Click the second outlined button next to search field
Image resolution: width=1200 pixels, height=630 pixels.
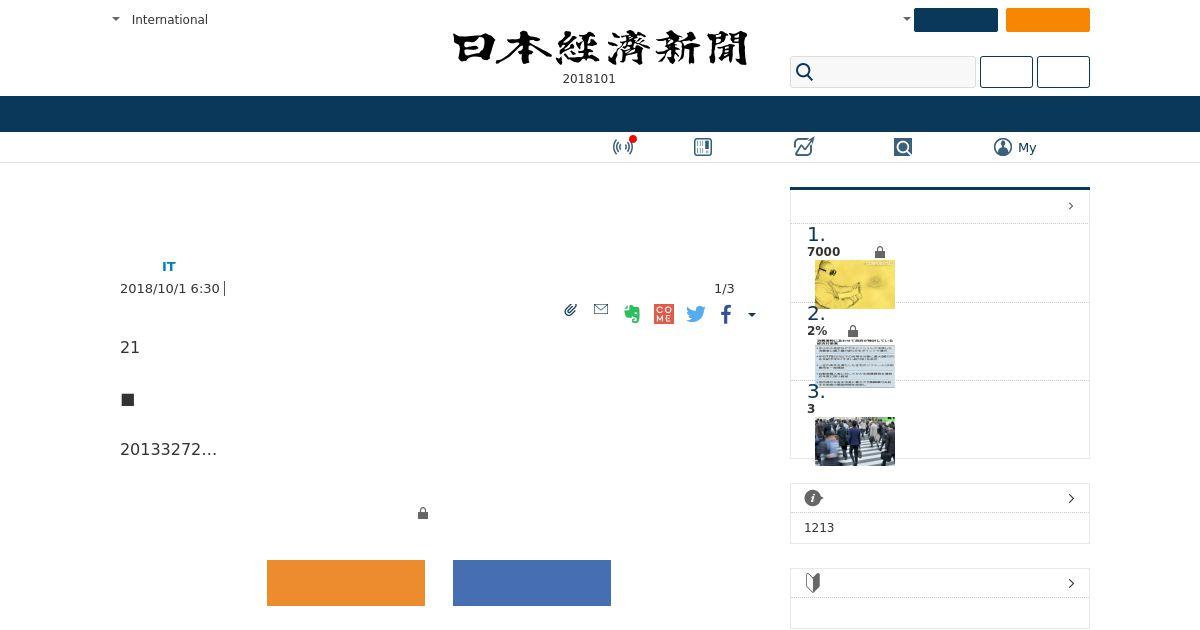[x=1063, y=72]
